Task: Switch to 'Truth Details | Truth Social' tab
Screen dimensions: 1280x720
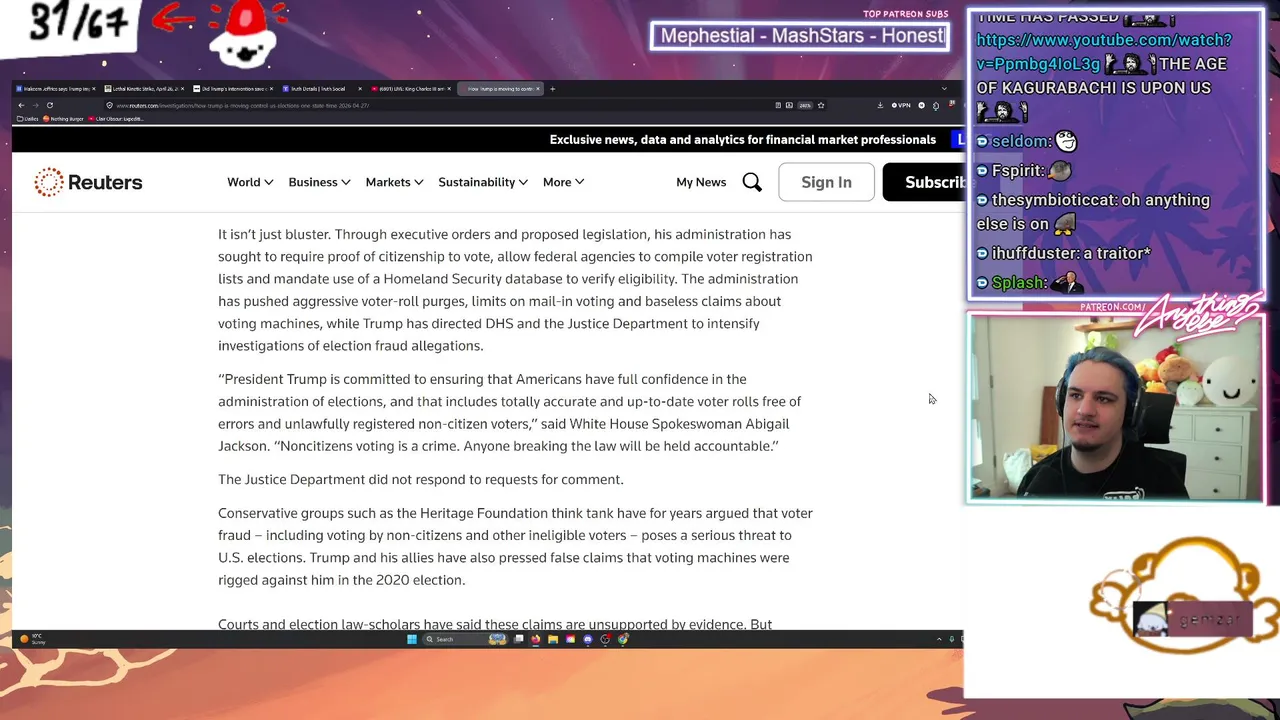Action: (321, 89)
